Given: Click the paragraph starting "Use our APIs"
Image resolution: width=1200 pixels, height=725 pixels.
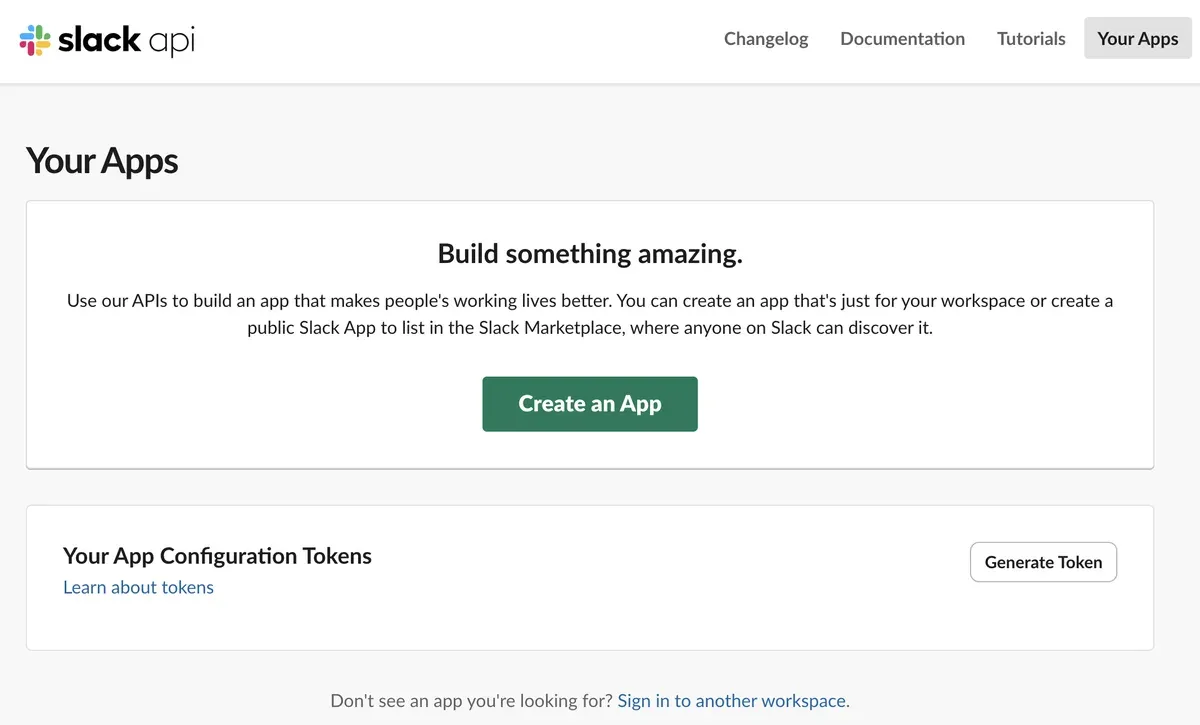Looking at the screenshot, I should tap(590, 314).
